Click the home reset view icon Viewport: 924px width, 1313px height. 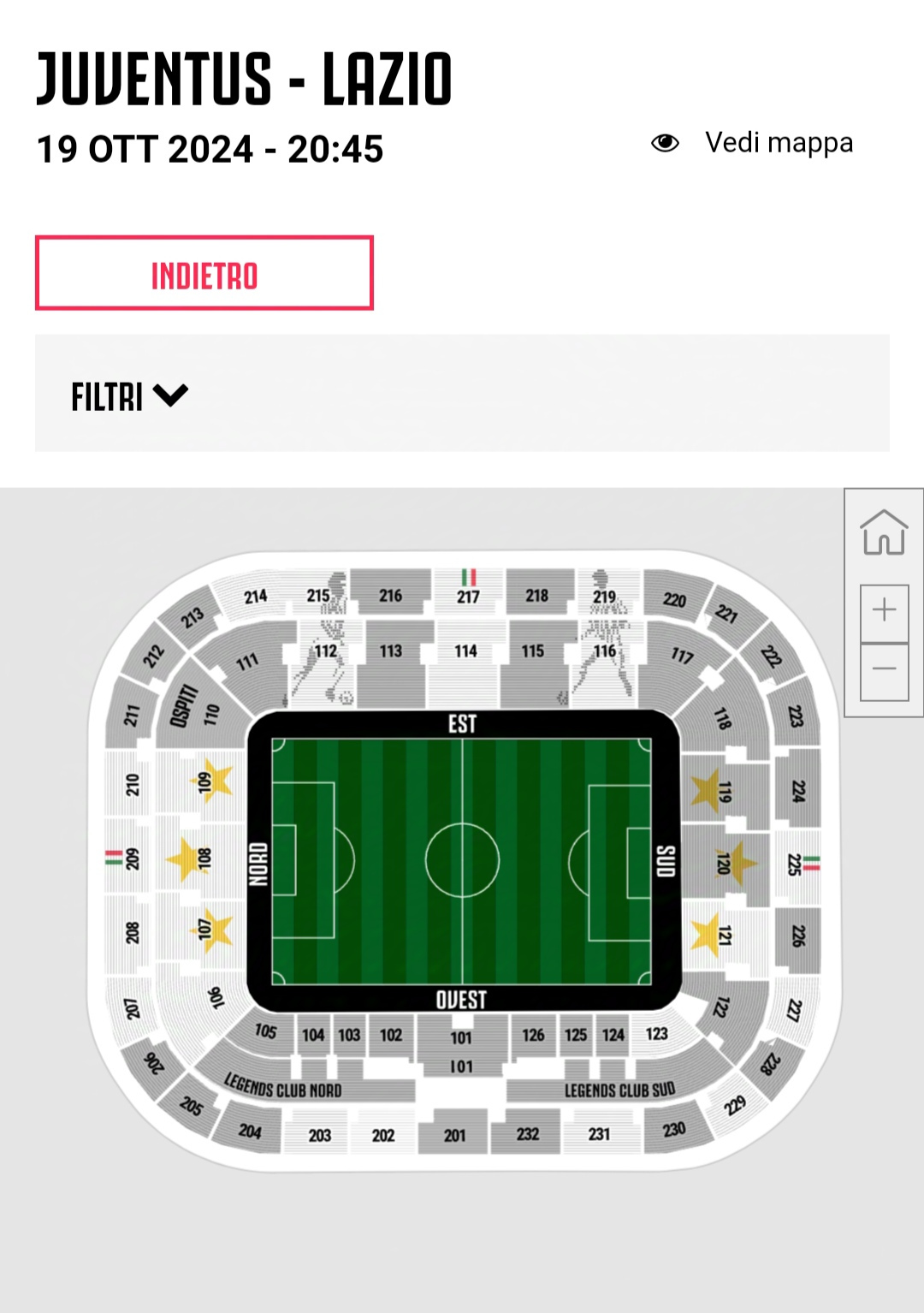pyautogui.click(x=884, y=533)
